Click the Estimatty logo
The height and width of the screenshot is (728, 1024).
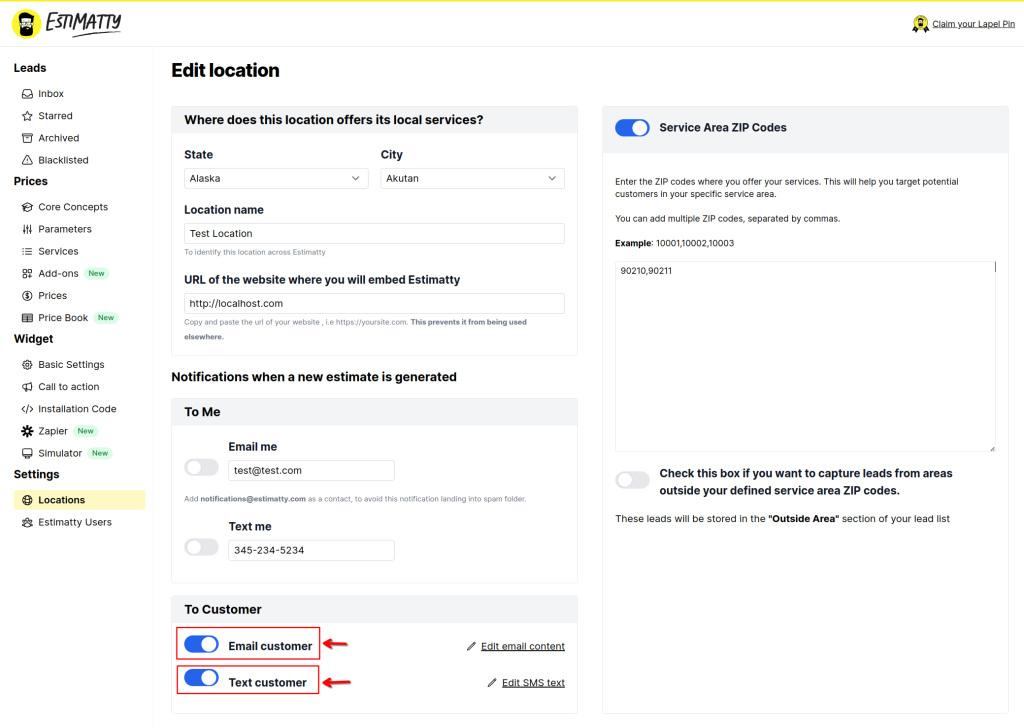tap(67, 24)
